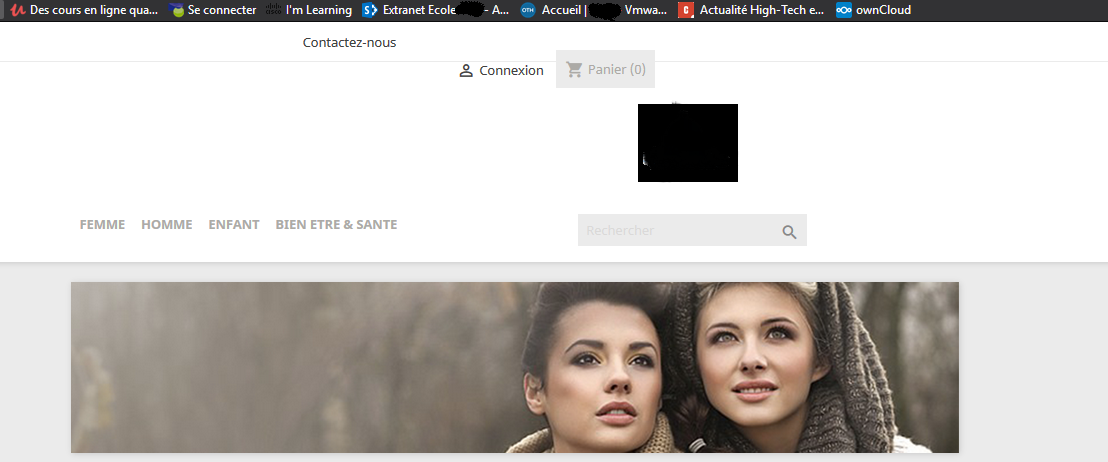Open the Cisco "I'm Learning" bookmark icon

[x=273, y=10]
